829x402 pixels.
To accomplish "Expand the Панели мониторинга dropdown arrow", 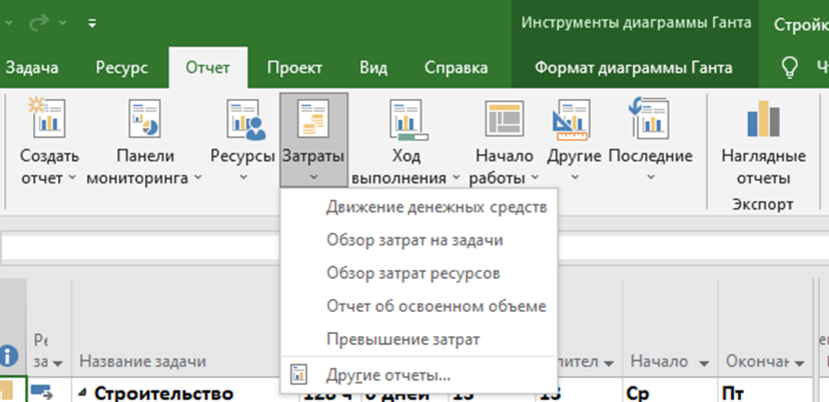I will coord(198,178).
